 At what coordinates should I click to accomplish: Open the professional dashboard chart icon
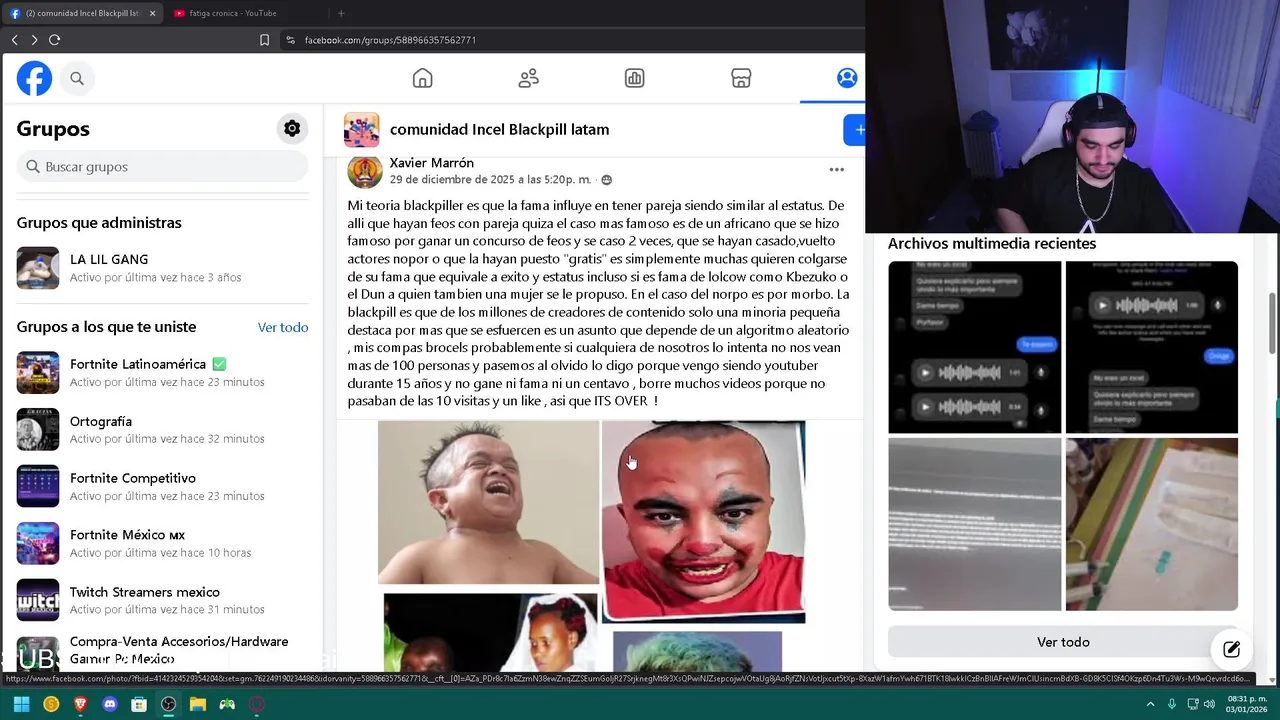pyautogui.click(x=635, y=78)
